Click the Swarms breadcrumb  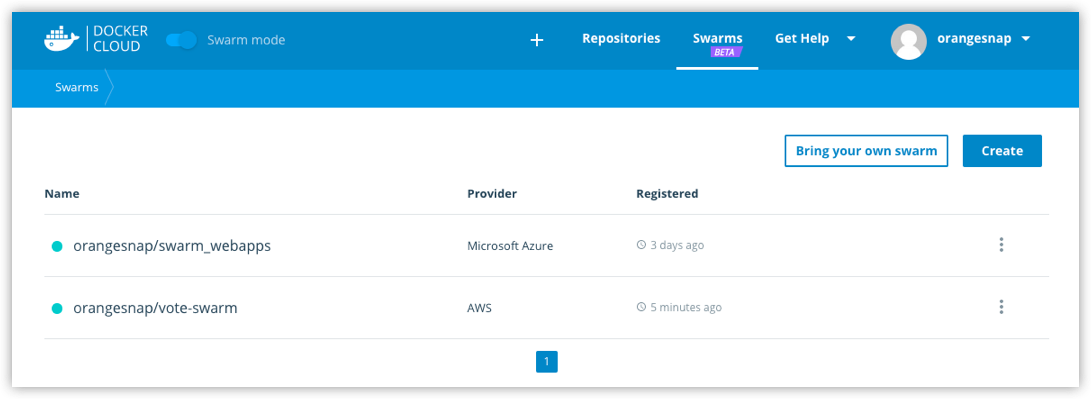coord(77,88)
